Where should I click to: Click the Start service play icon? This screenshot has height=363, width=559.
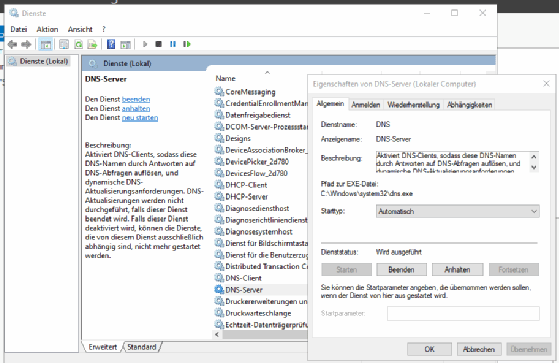pyautogui.click(x=145, y=44)
